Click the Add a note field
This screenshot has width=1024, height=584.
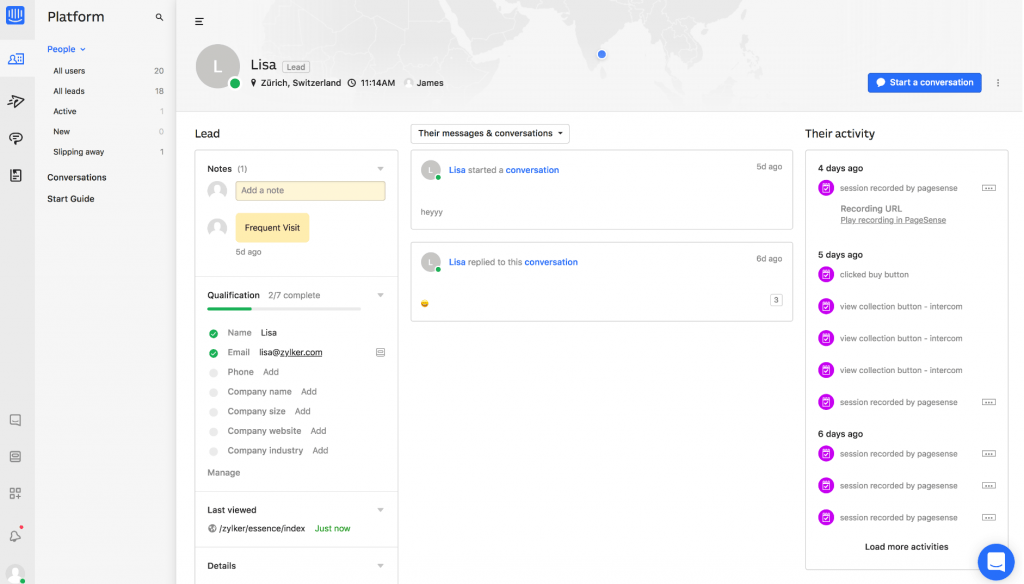coord(310,190)
